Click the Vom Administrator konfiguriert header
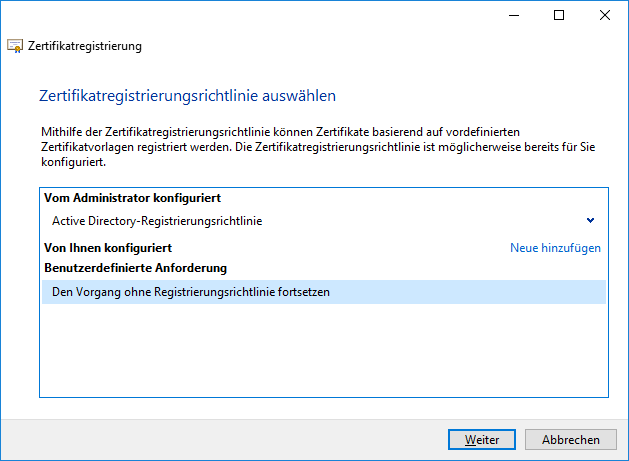 tap(132, 198)
